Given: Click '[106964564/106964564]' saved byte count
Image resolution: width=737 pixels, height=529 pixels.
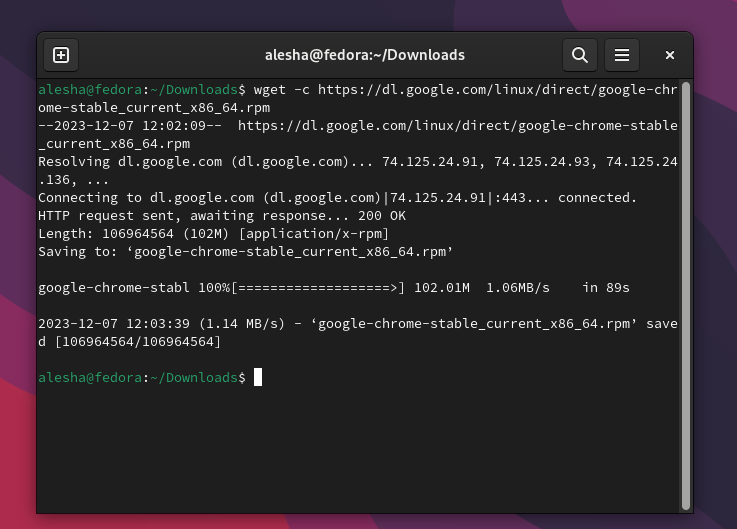Looking at the screenshot, I should click(x=138, y=342).
